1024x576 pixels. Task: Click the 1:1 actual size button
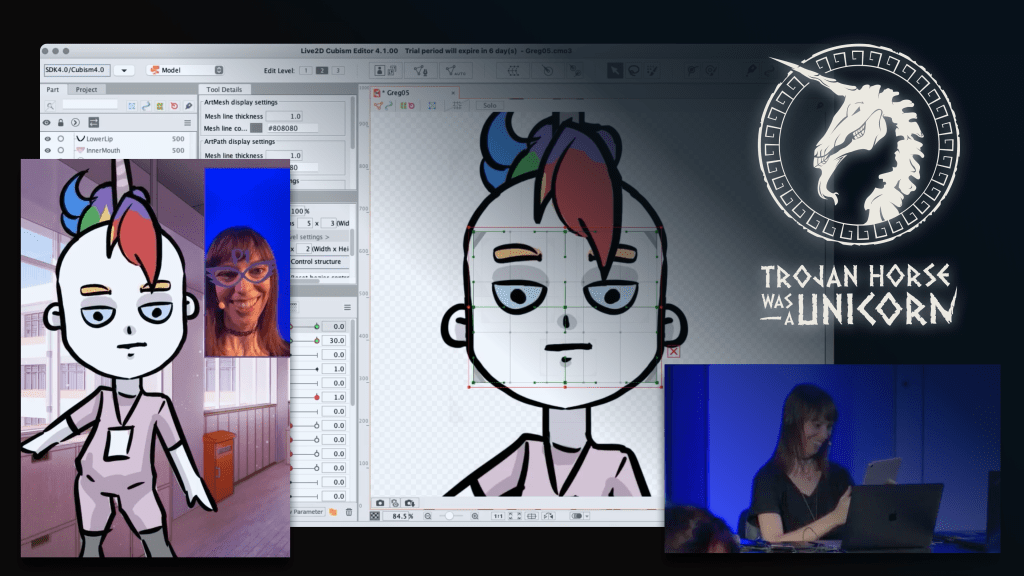click(498, 516)
